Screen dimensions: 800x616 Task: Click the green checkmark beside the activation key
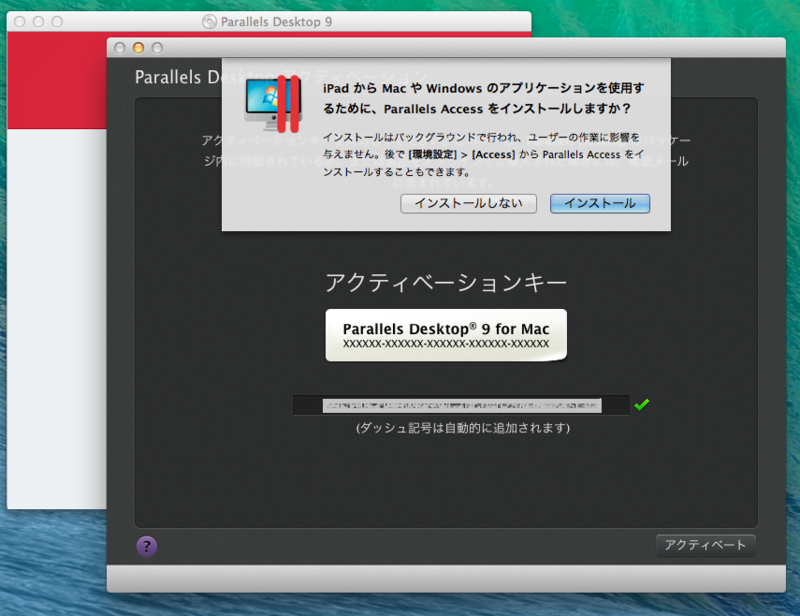tap(642, 404)
